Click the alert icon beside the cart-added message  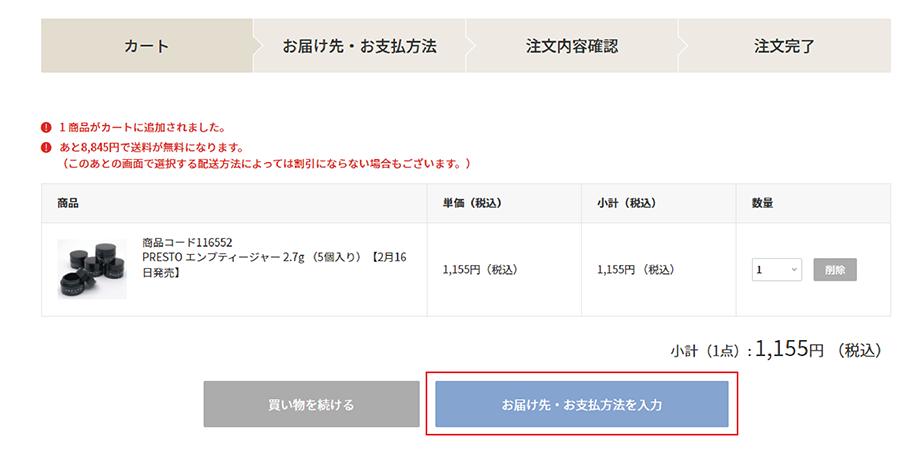click(46, 128)
